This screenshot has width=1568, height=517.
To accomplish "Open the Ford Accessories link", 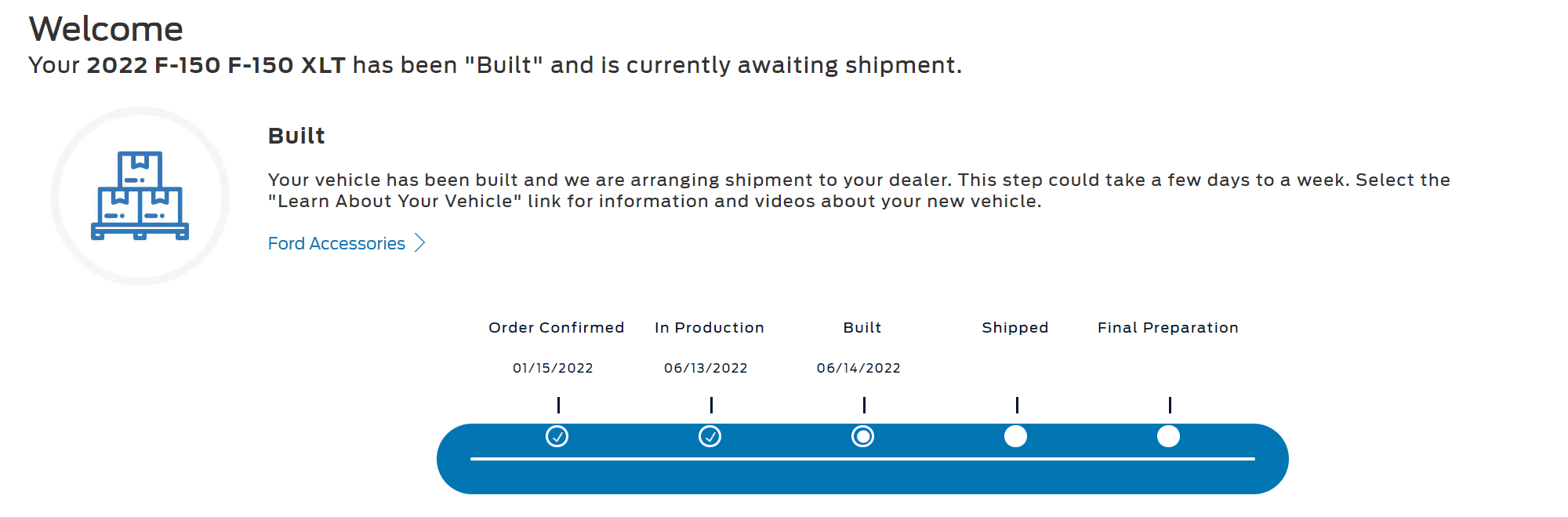I will coord(336,243).
